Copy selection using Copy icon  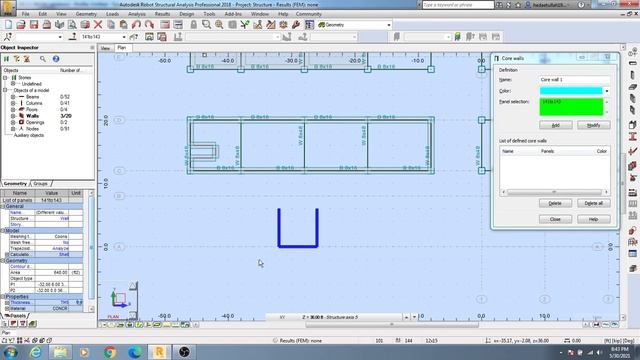[x=111, y=25]
